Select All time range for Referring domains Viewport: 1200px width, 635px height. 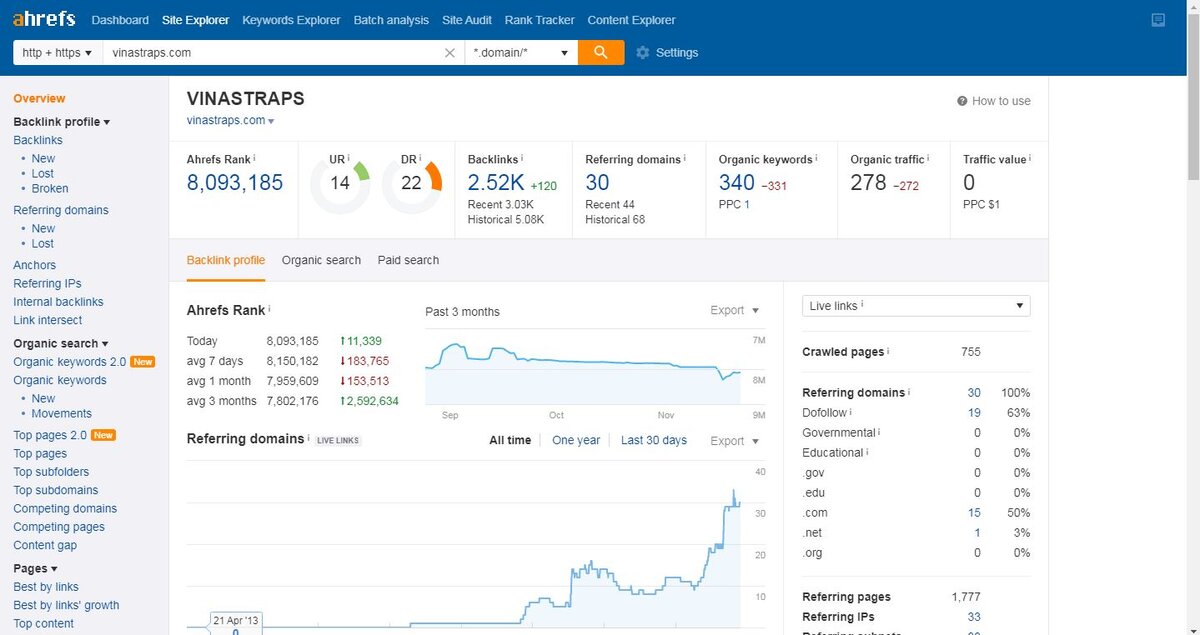[510, 440]
